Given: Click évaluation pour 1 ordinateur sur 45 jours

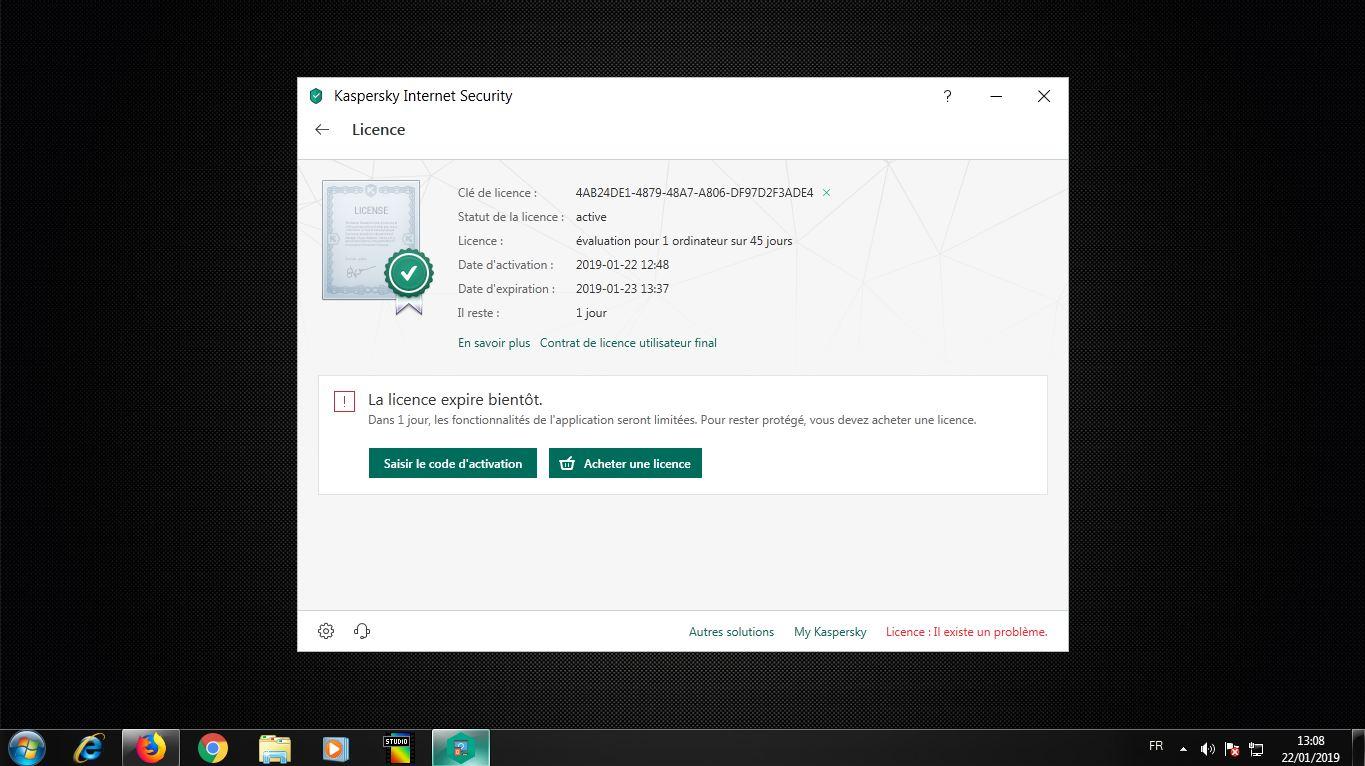Looking at the screenshot, I should pyautogui.click(x=684, y=241).
